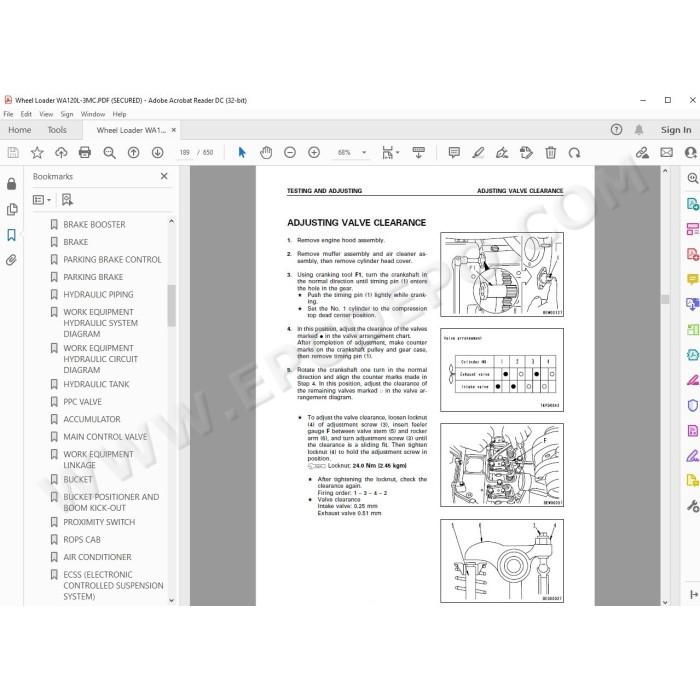Click the zoom out minus icon
This screenshot has height=700, width=700.
coord(290,153)
